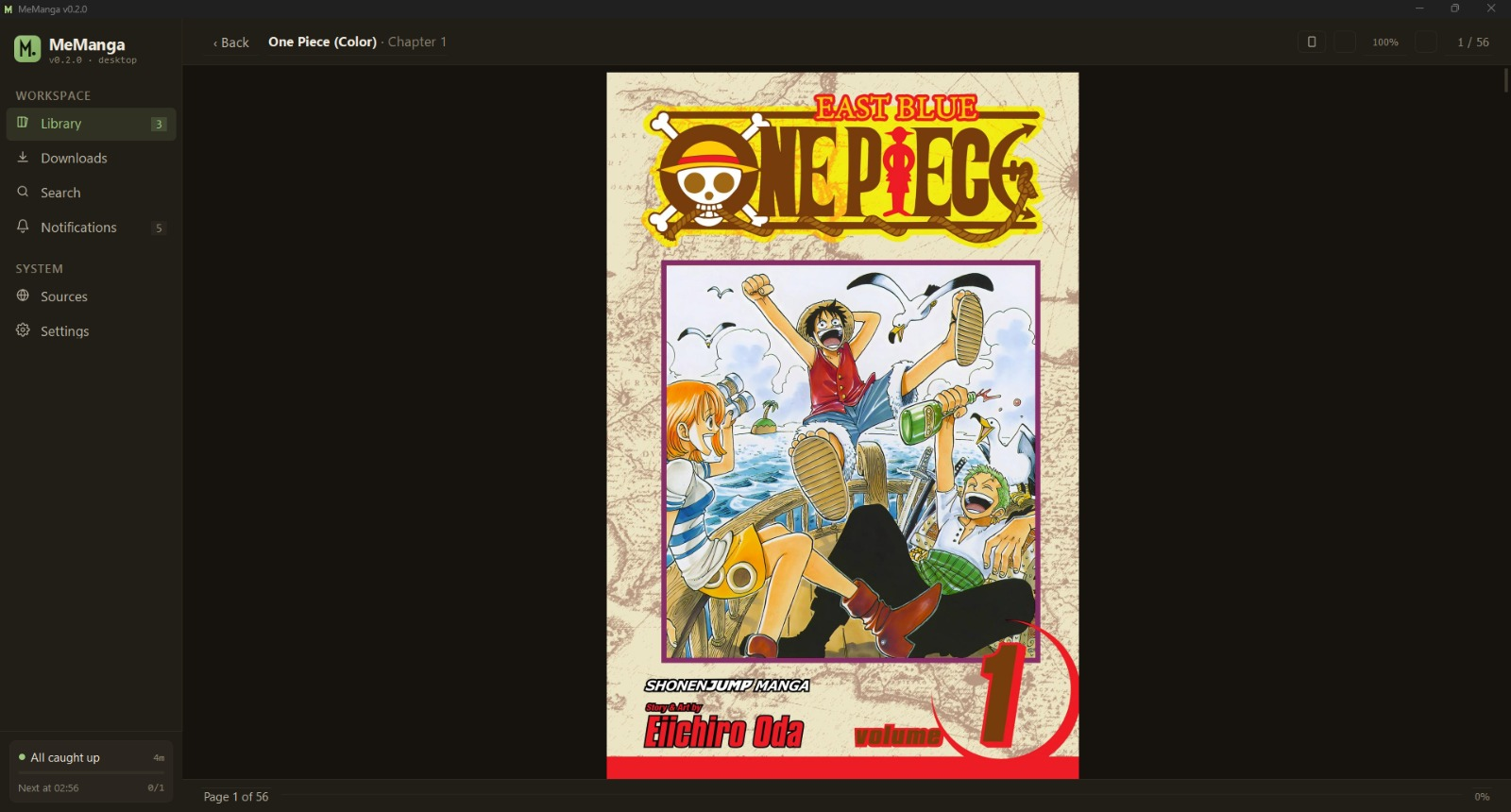
Task: Open the Downloads section
Action: [x=91, y=158]
